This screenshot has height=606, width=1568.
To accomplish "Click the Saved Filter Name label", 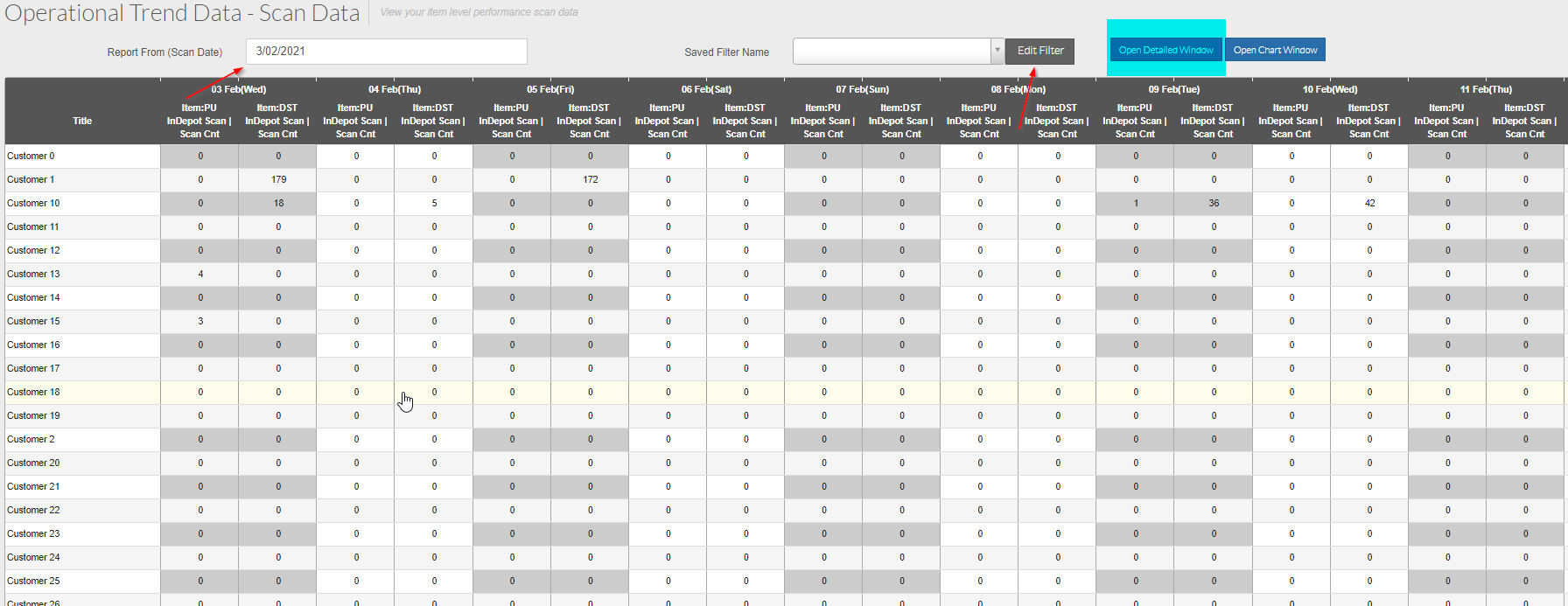I will (726, 52).
